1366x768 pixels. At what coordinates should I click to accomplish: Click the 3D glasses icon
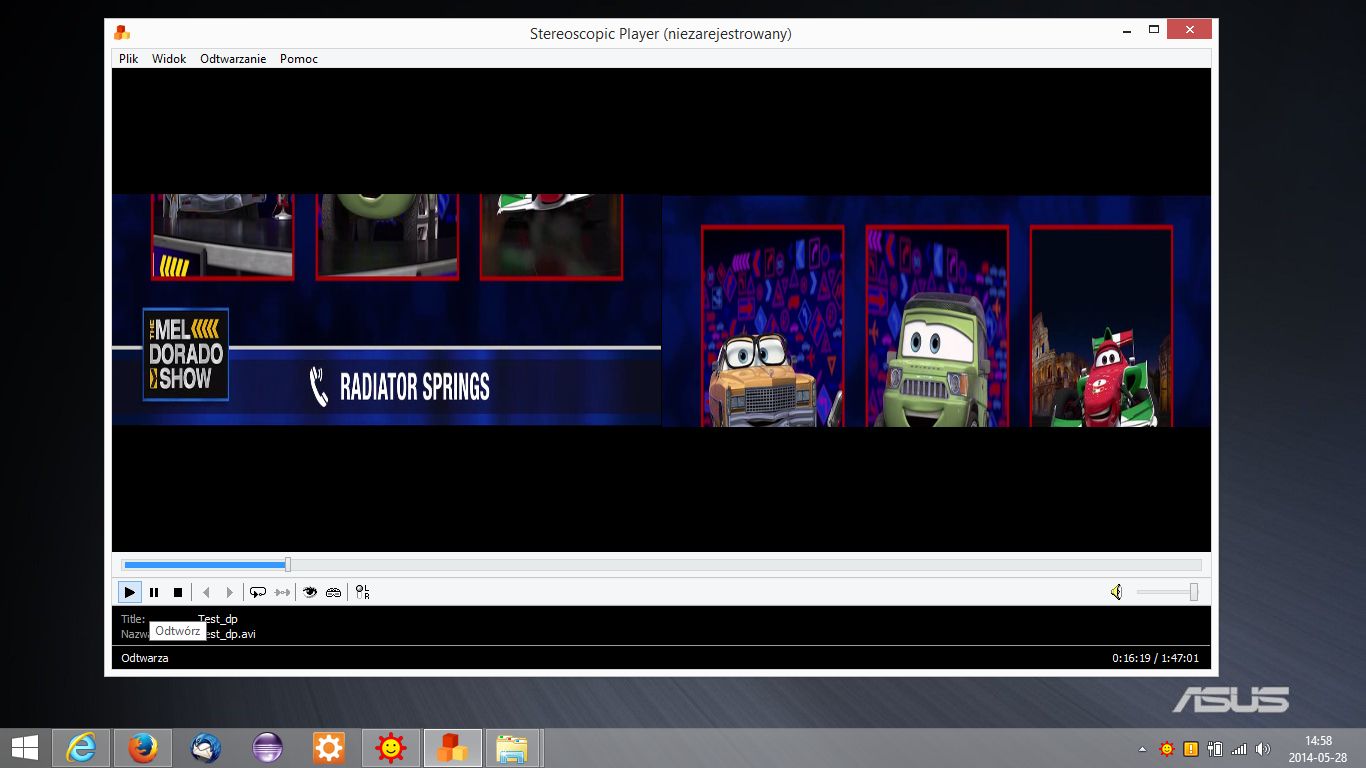pos(334,592)
